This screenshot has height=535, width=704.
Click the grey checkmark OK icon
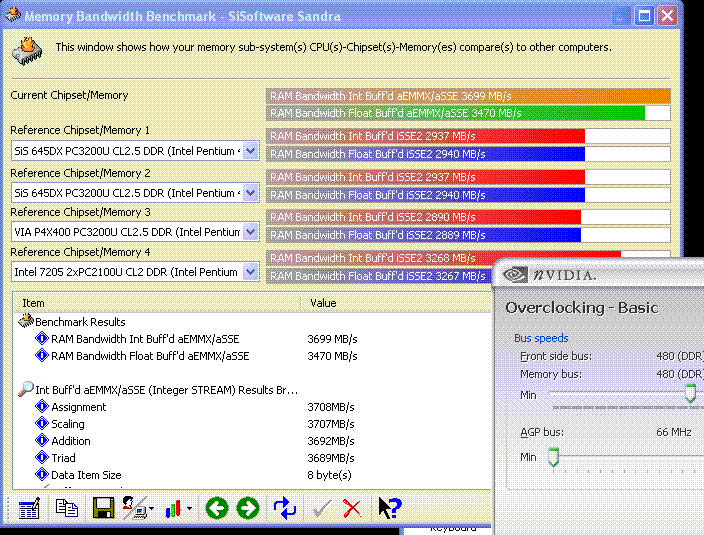coord(321,508)
